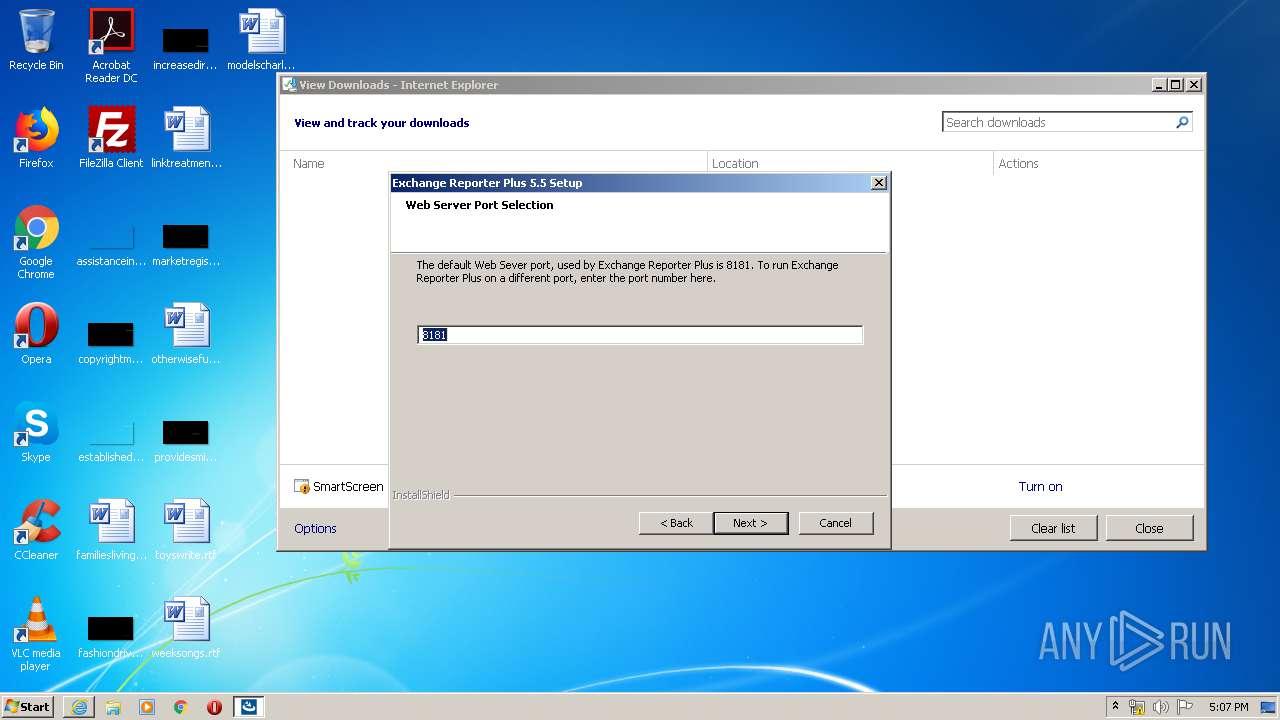
Task: Launch Google Chrome desktop shortcut
Action: 36,243
